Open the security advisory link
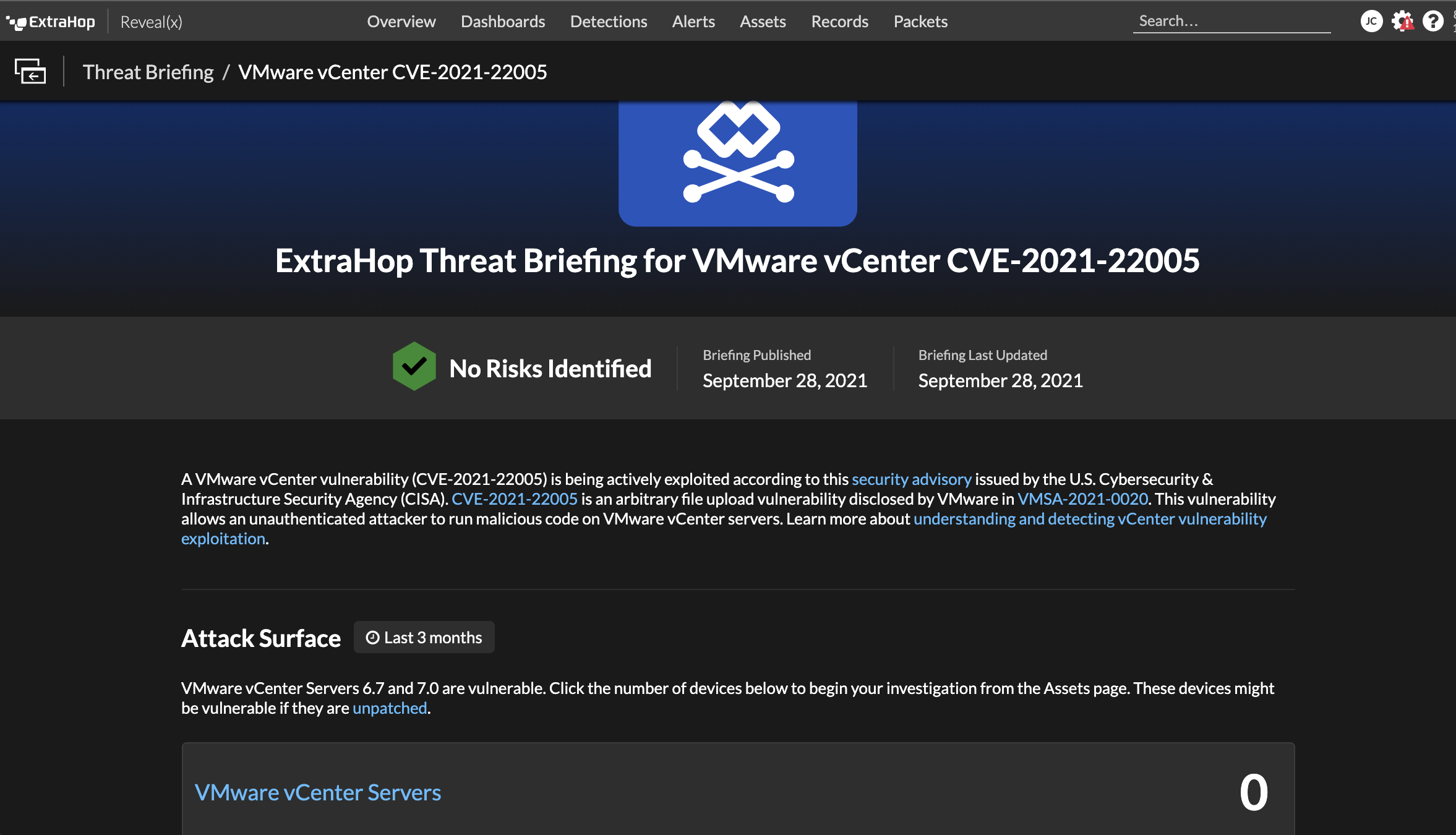This screenshot has width=1456, height=835. (912, 479)
